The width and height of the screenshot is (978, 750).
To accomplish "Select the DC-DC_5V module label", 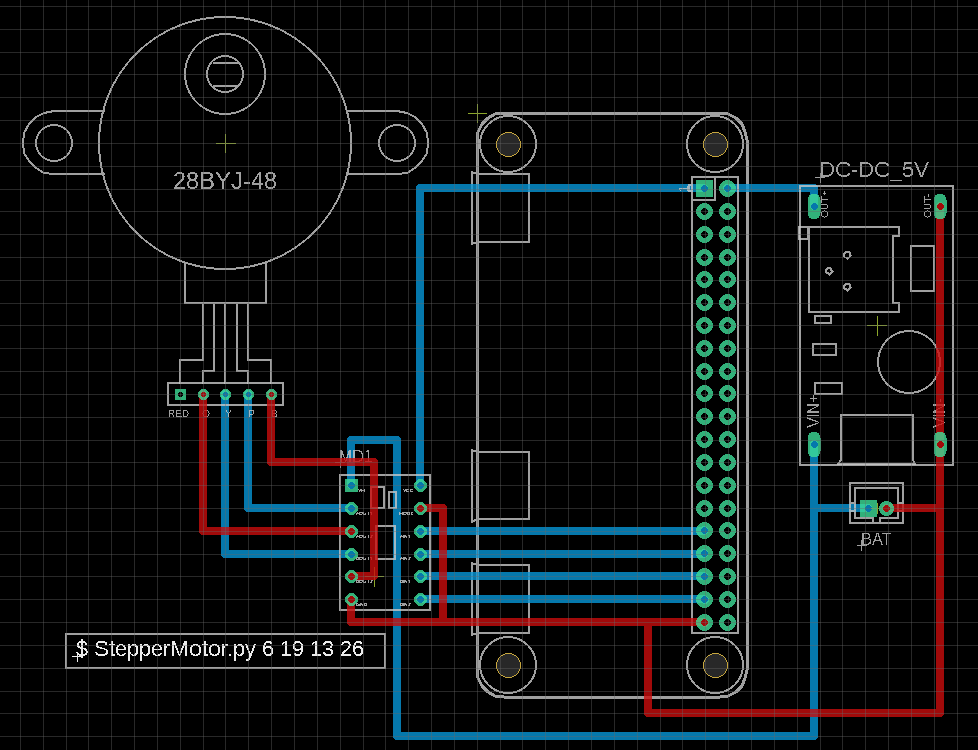I will [874, 170].
